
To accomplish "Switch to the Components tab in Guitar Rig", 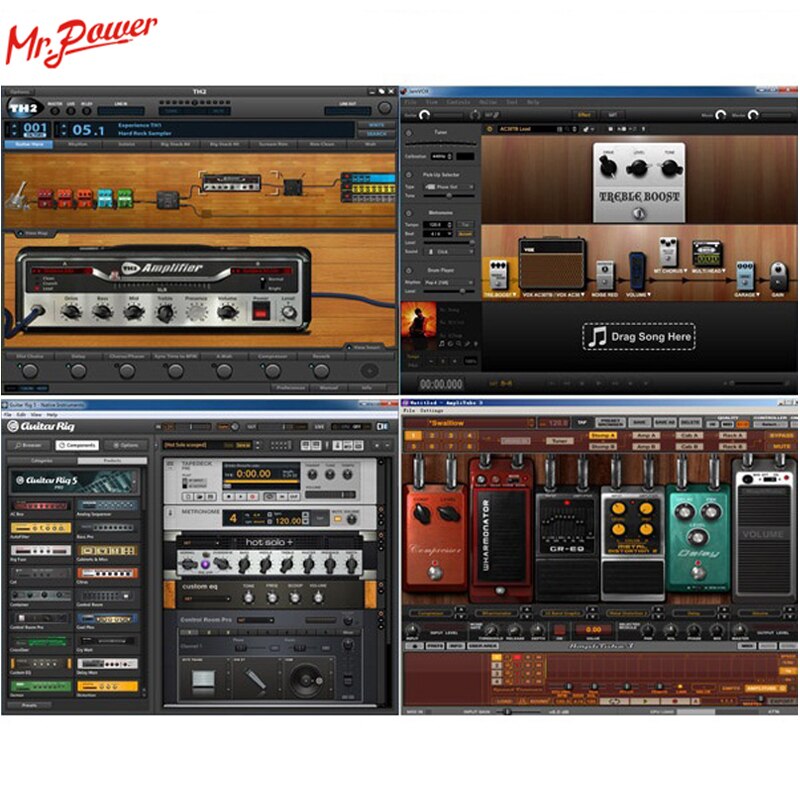I will (76, 445).
